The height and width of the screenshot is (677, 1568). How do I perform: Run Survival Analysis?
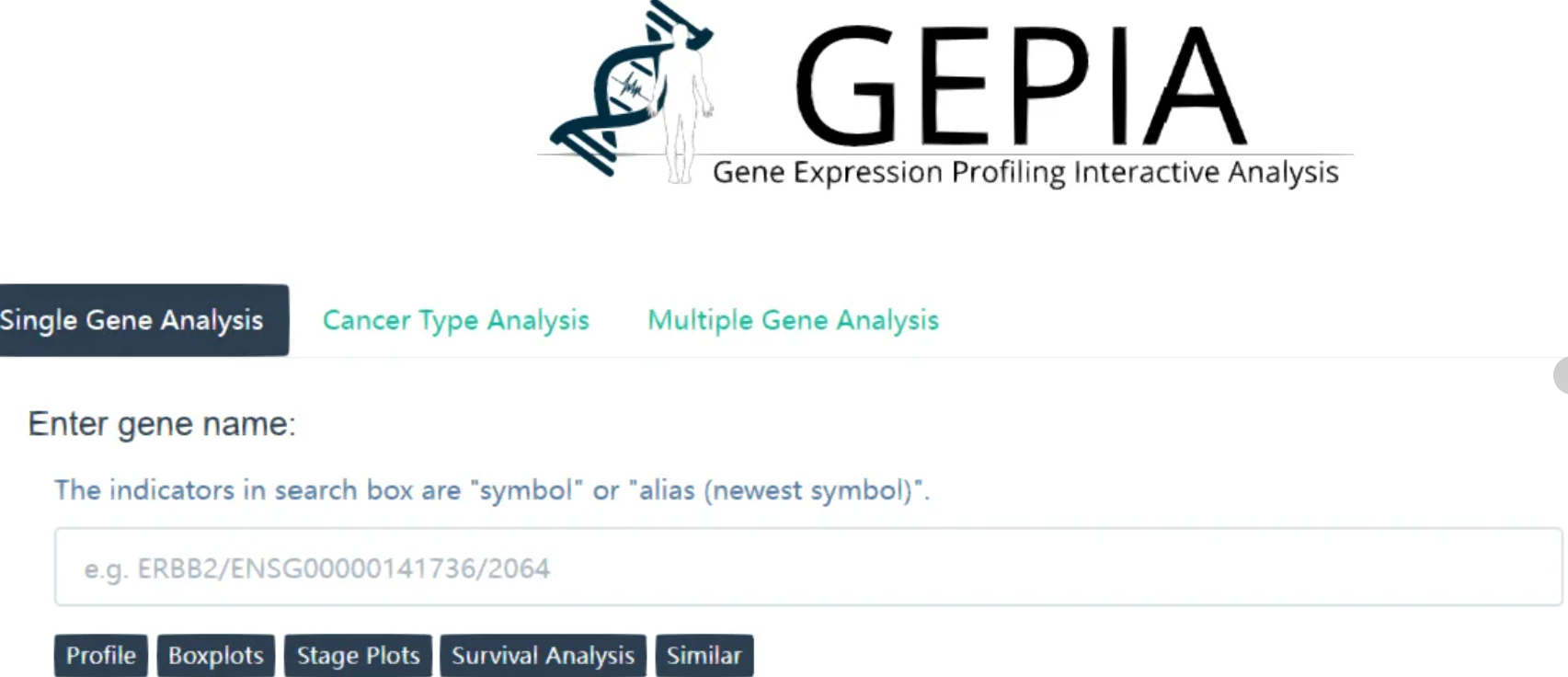[543, 655]
